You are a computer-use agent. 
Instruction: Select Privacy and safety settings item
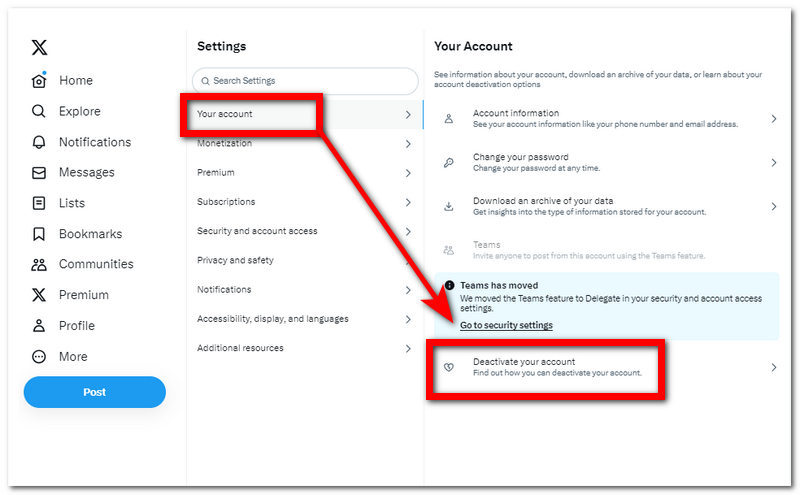coord(235,260)
